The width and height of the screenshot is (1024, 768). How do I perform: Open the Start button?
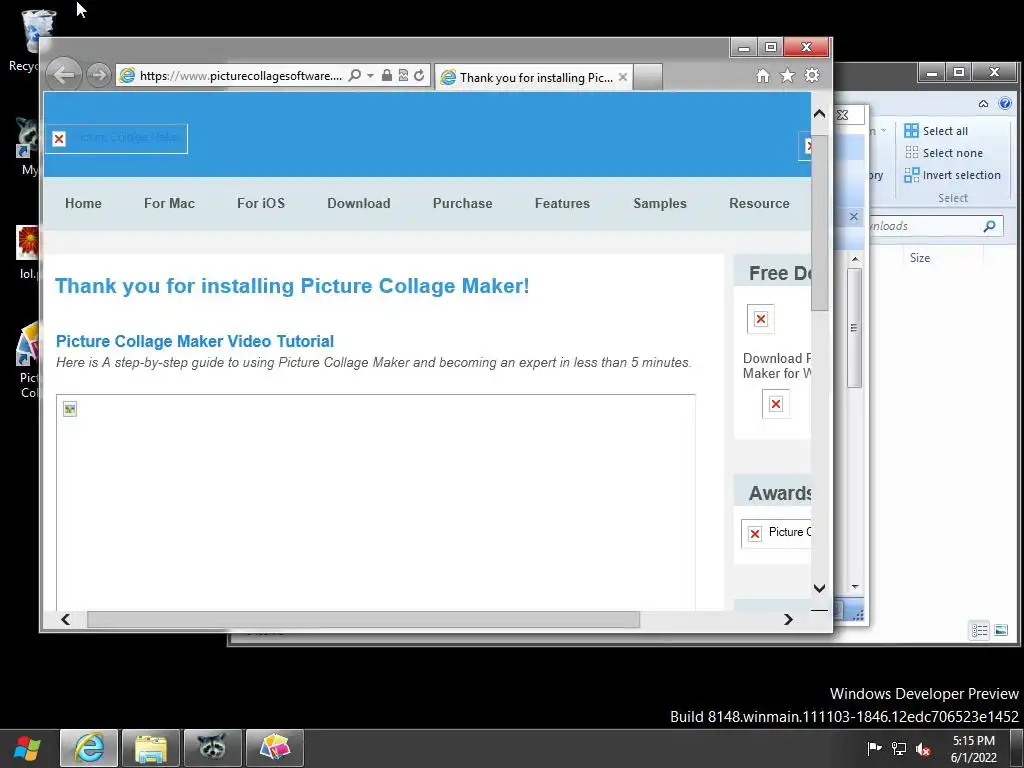coord(27,748)
